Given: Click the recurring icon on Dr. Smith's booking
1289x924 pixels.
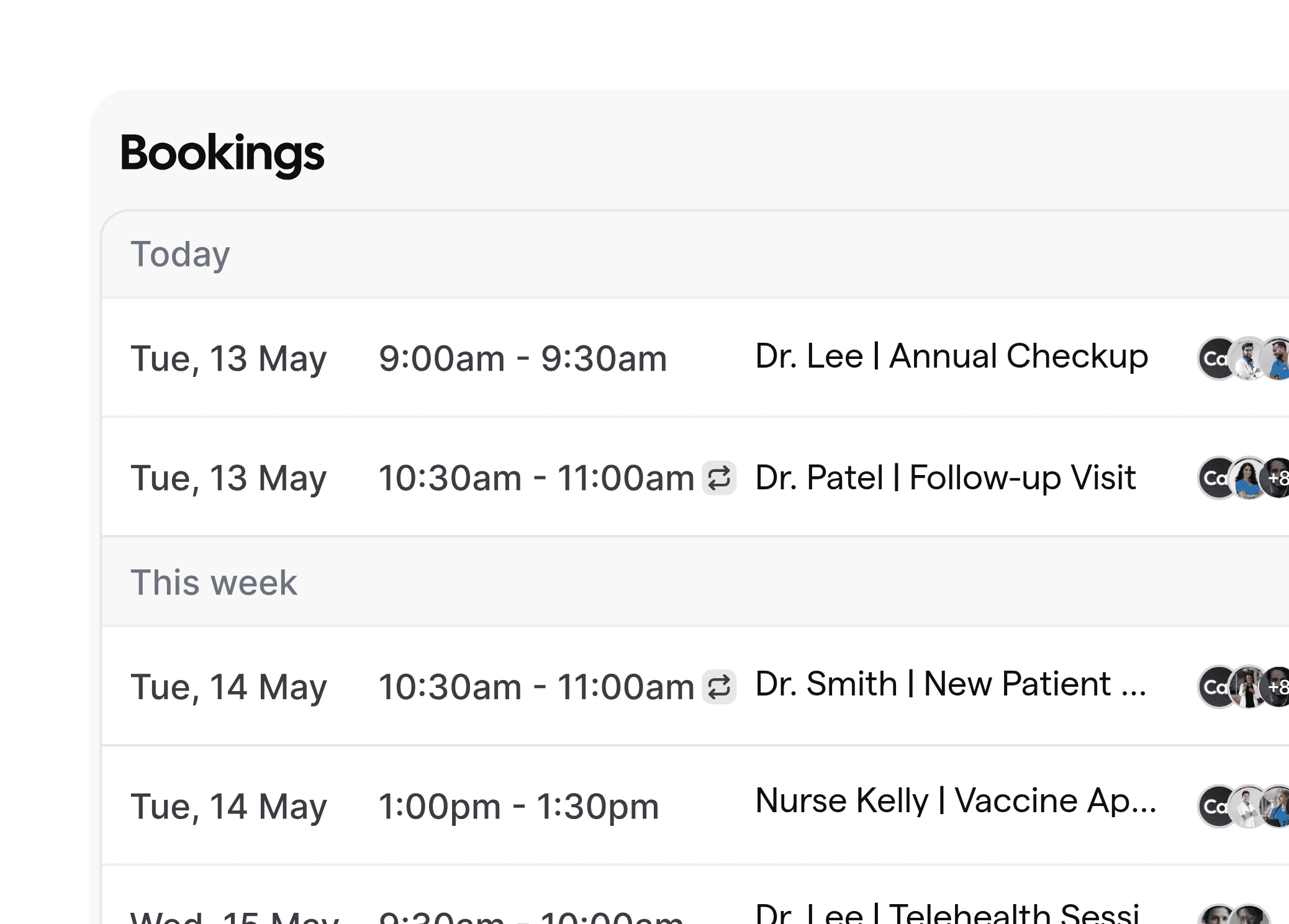Looking at the screenshot, I should (719, 686).
